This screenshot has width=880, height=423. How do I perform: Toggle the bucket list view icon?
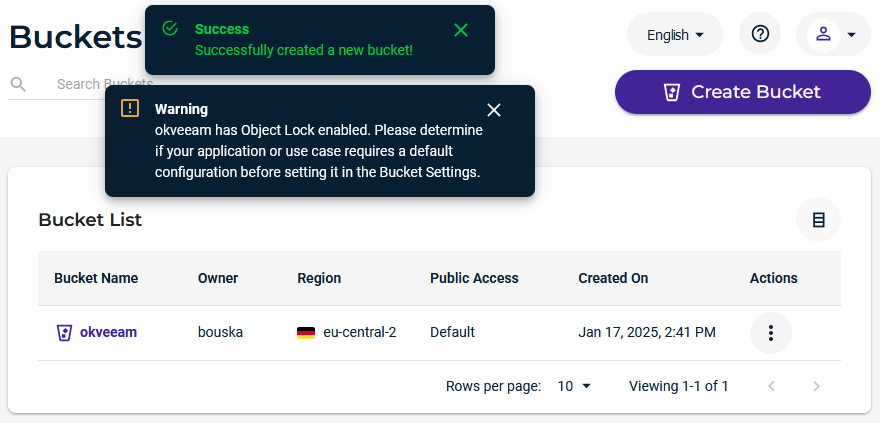point(818,220)
